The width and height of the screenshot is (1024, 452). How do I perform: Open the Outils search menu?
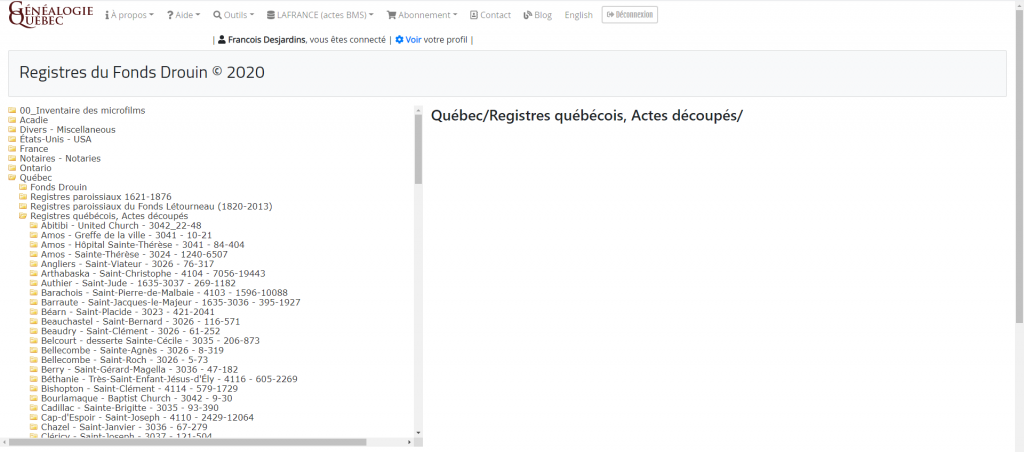[x=233, y=16]
